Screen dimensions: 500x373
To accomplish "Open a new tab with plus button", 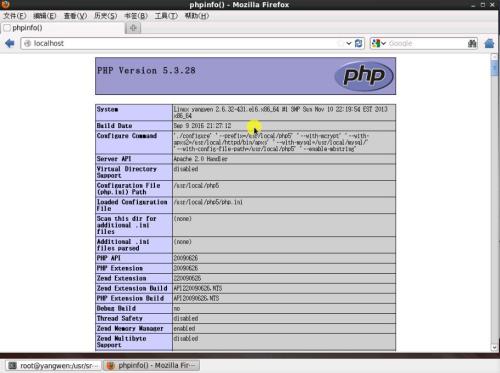I will [133, 28].
